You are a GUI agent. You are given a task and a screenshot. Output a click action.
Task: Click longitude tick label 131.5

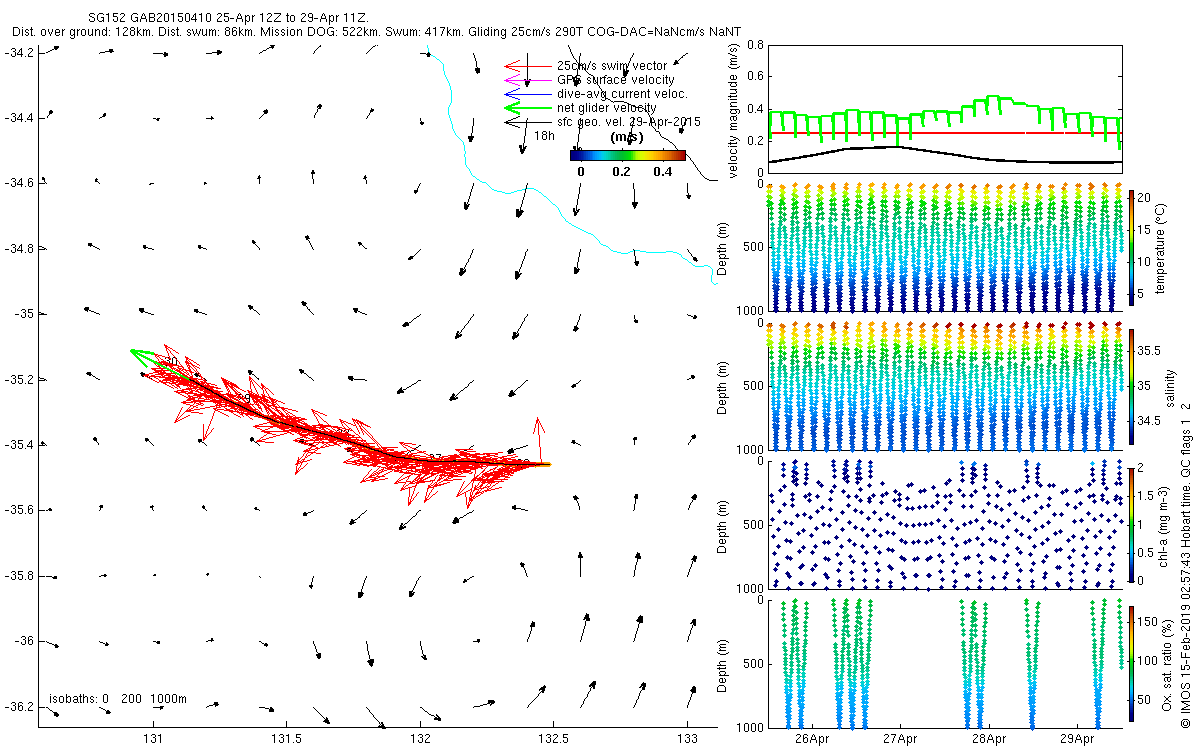point(287,738)
